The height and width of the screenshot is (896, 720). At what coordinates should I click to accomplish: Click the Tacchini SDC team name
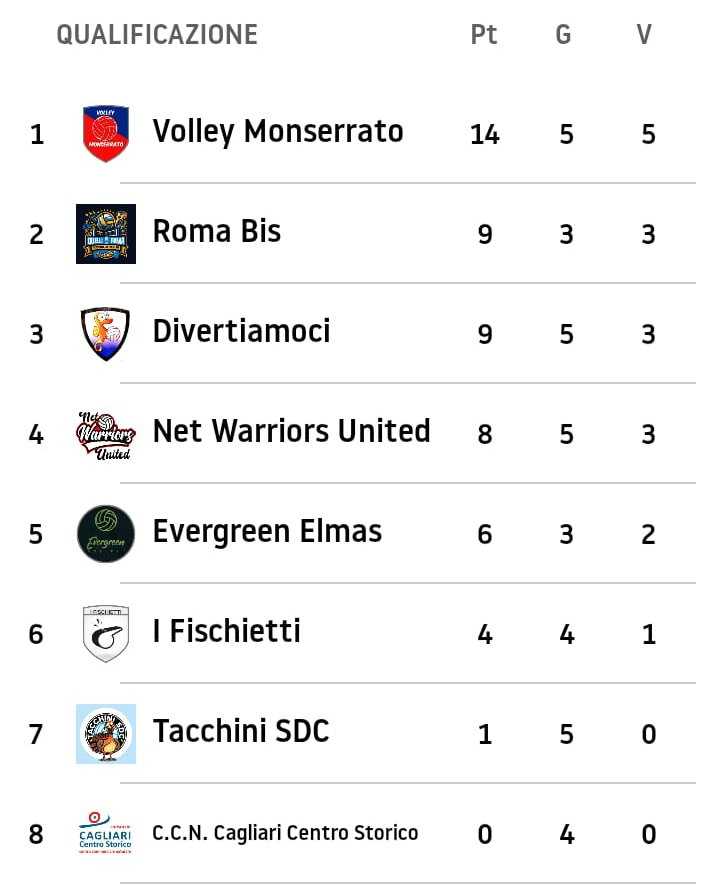click(x=240, y=732)
